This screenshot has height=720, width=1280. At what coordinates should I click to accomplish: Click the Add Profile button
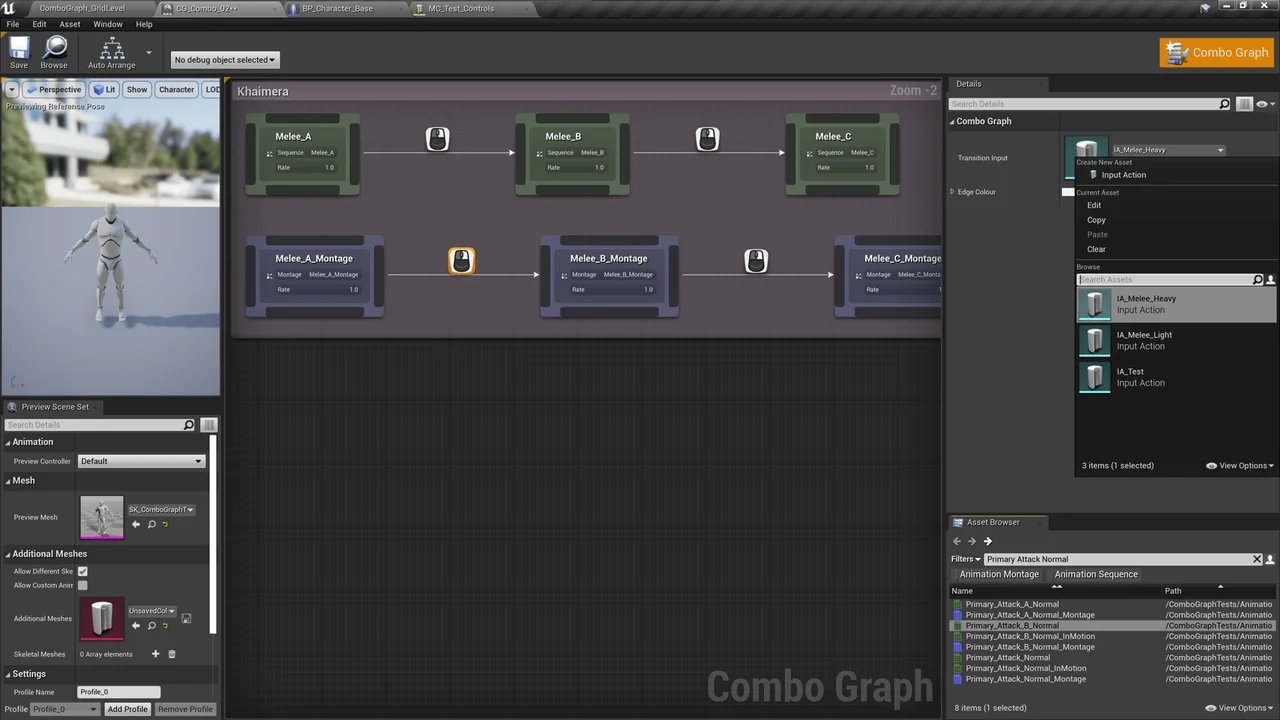coord(126,709)
